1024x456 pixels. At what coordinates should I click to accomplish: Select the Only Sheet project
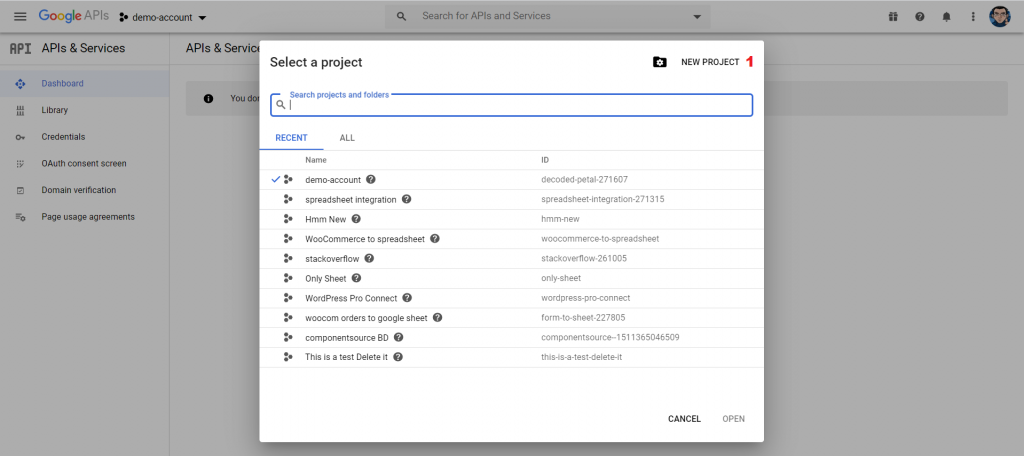click(x=511, y=278)
